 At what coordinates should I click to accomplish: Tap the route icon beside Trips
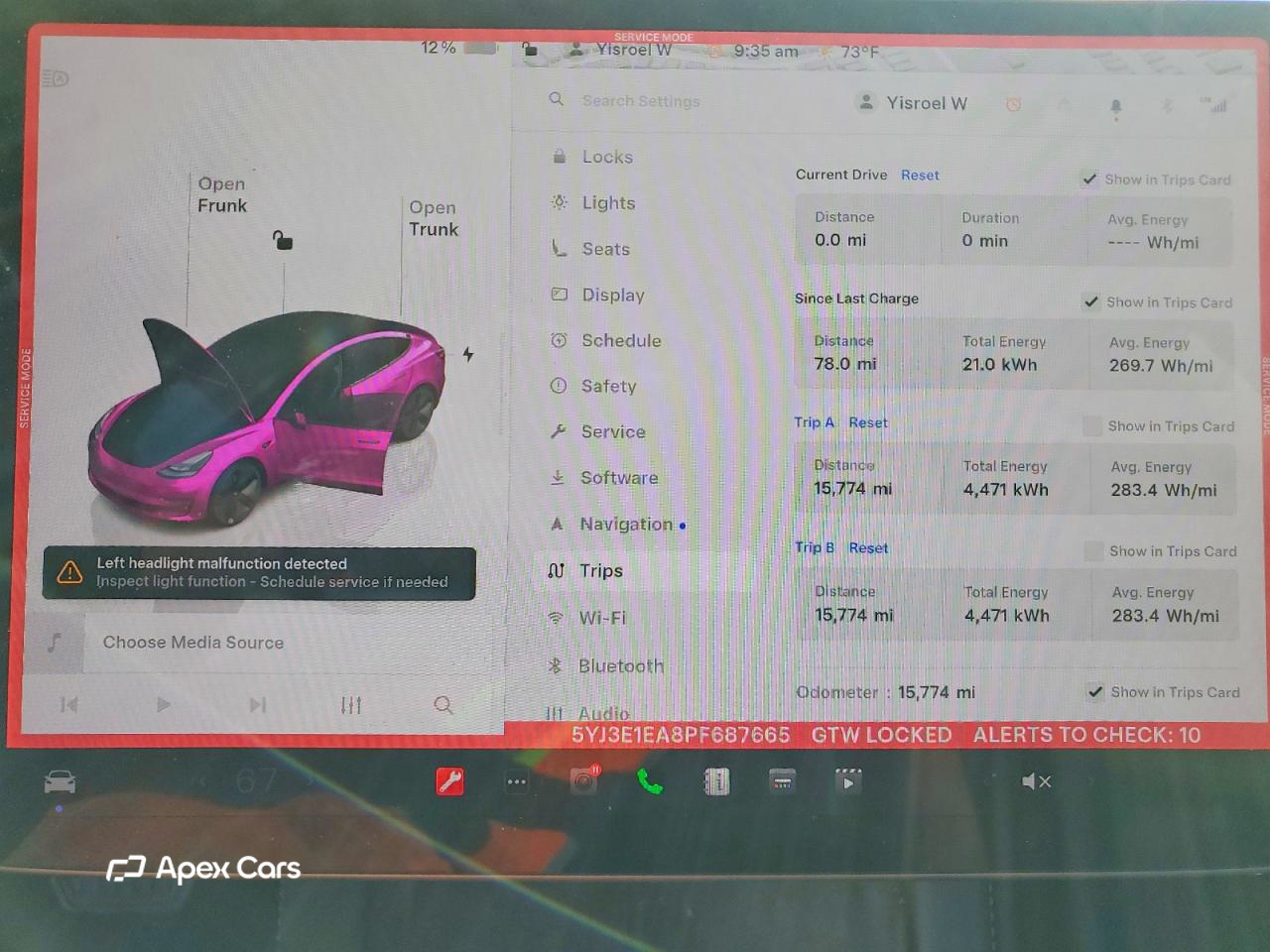[557, 570]
